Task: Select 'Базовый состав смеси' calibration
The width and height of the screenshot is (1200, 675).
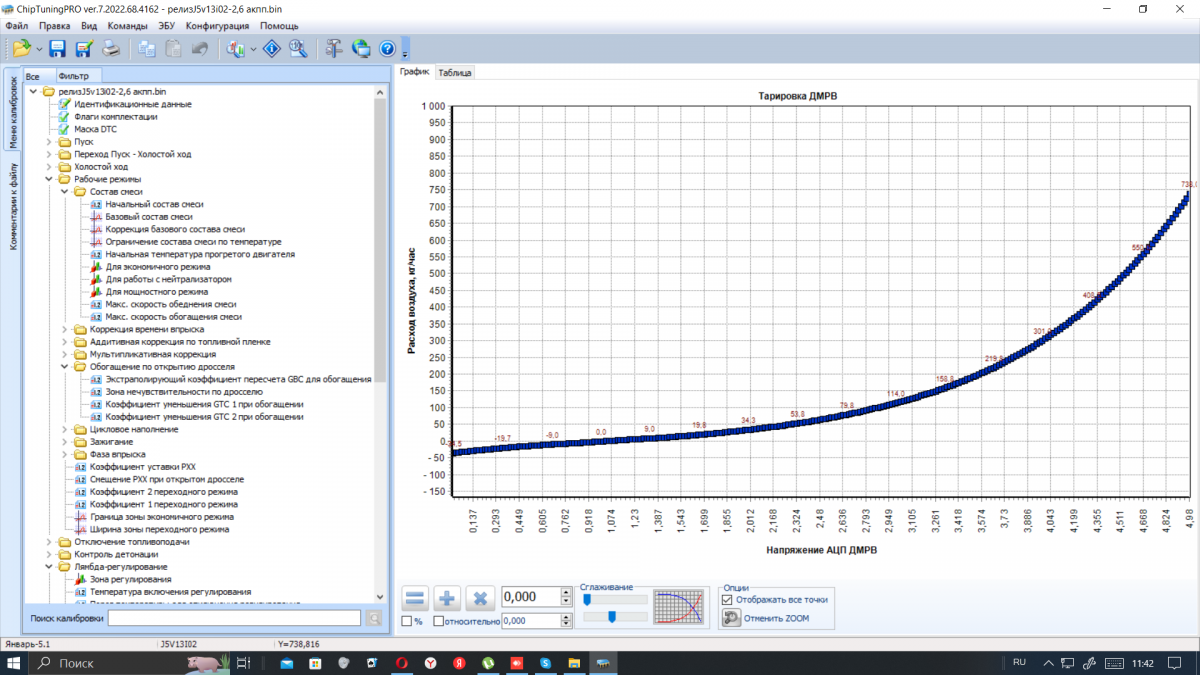Action: [148, 217]
